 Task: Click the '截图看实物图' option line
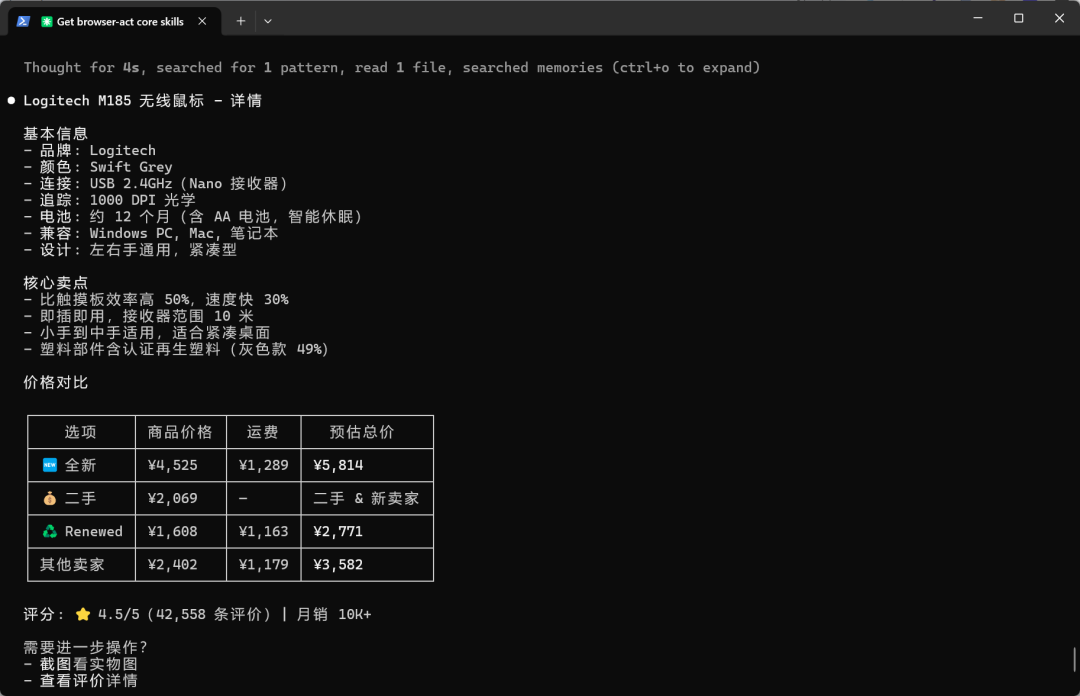point(81,664)
